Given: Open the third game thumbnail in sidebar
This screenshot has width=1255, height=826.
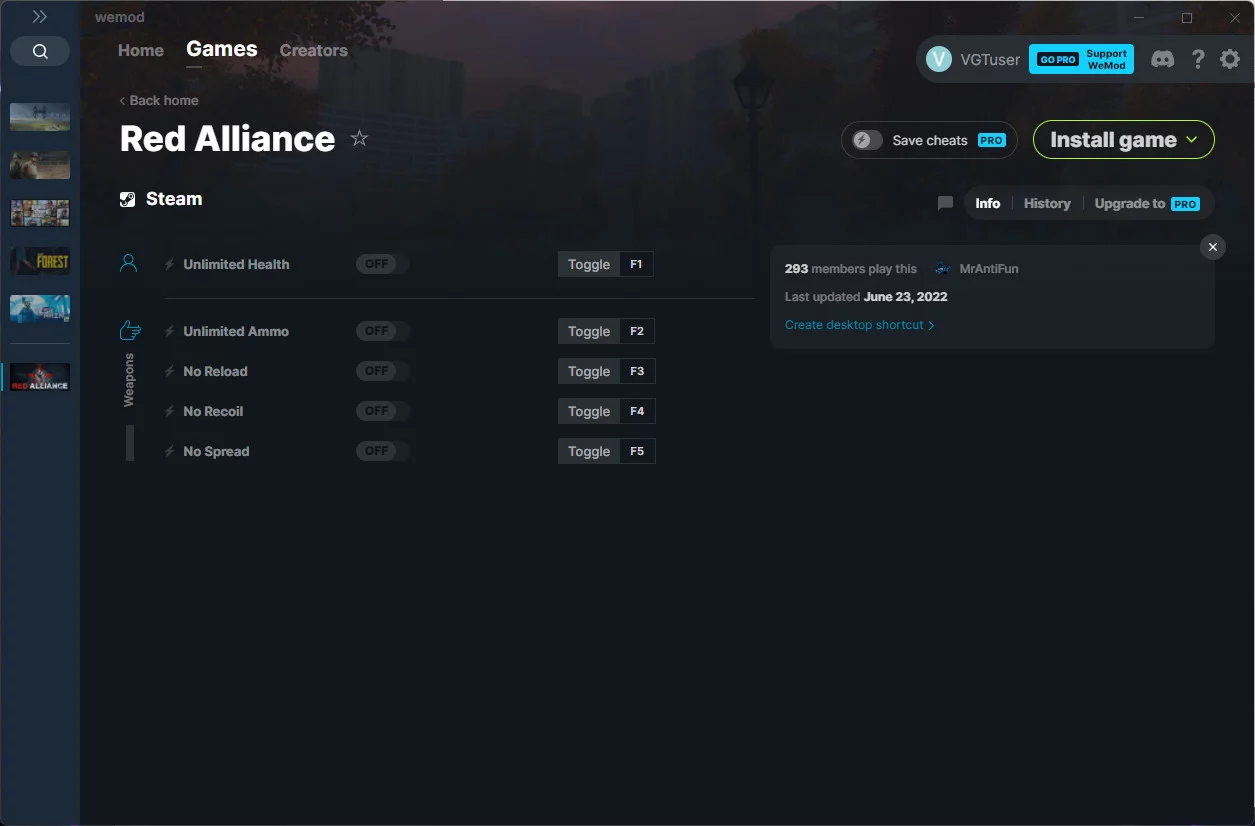Looking at the screenshot, I should (x=40, y=213).
